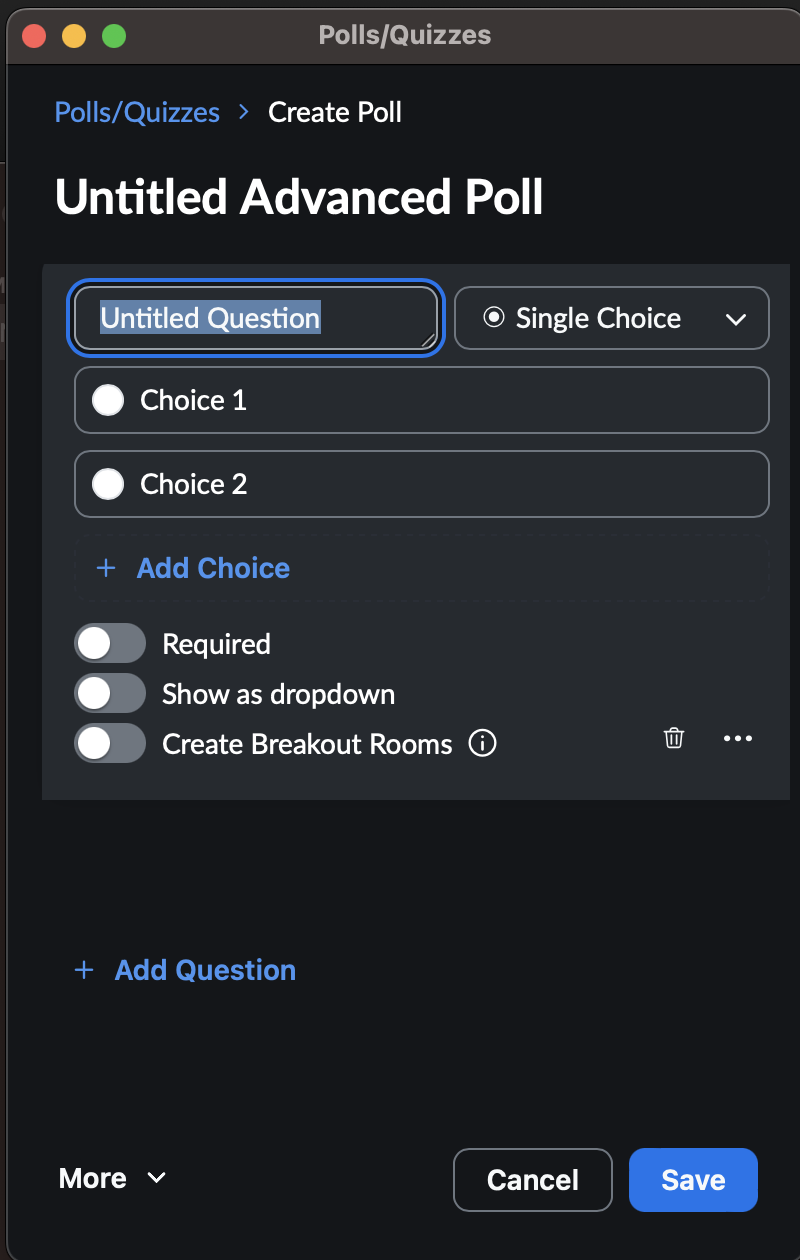The image size is (800, 1260).
Task: Navigate back using the Polls/Quizzes breadcrumb
Action: tap(136, 112)
